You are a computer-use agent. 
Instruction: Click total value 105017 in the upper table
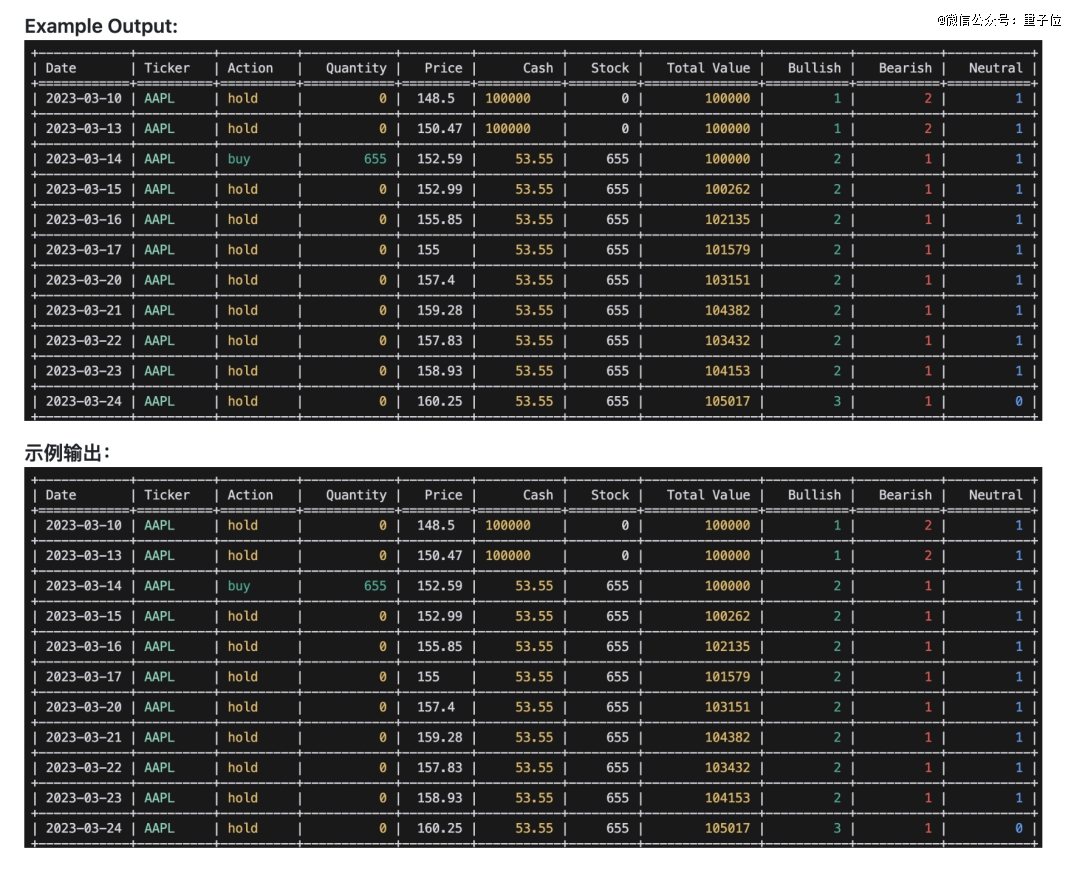coord(727,401)
